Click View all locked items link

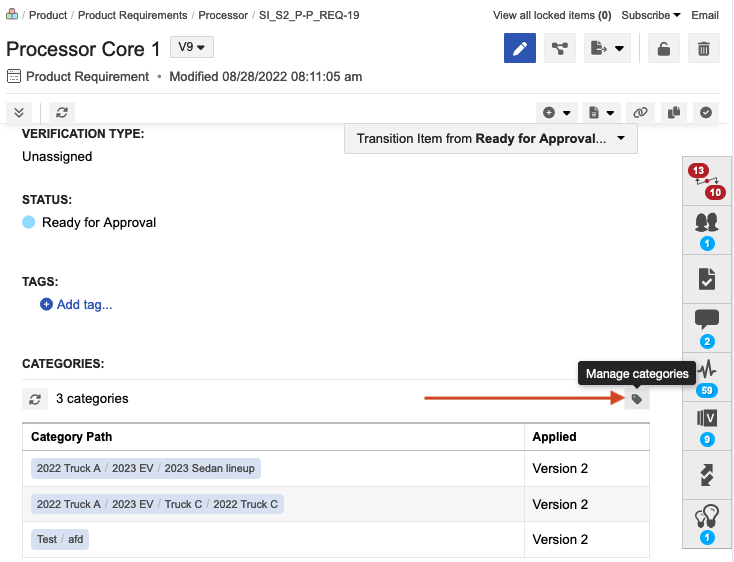552,15
